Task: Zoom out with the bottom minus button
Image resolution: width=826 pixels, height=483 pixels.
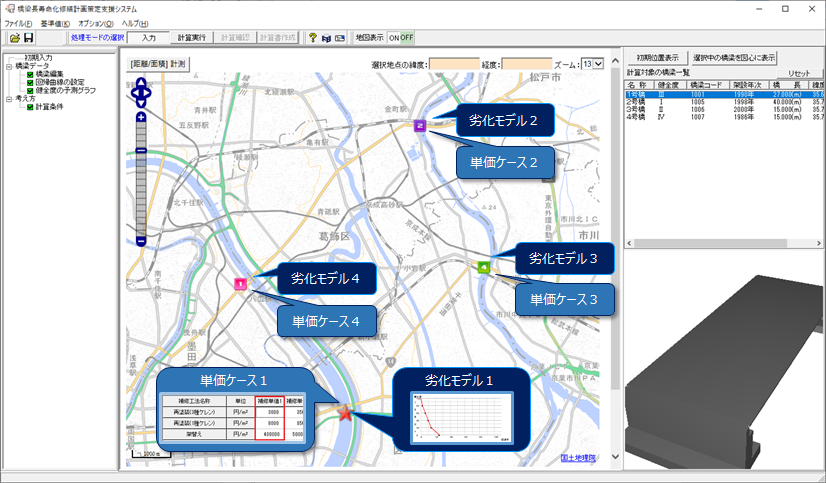Action: 141,241
